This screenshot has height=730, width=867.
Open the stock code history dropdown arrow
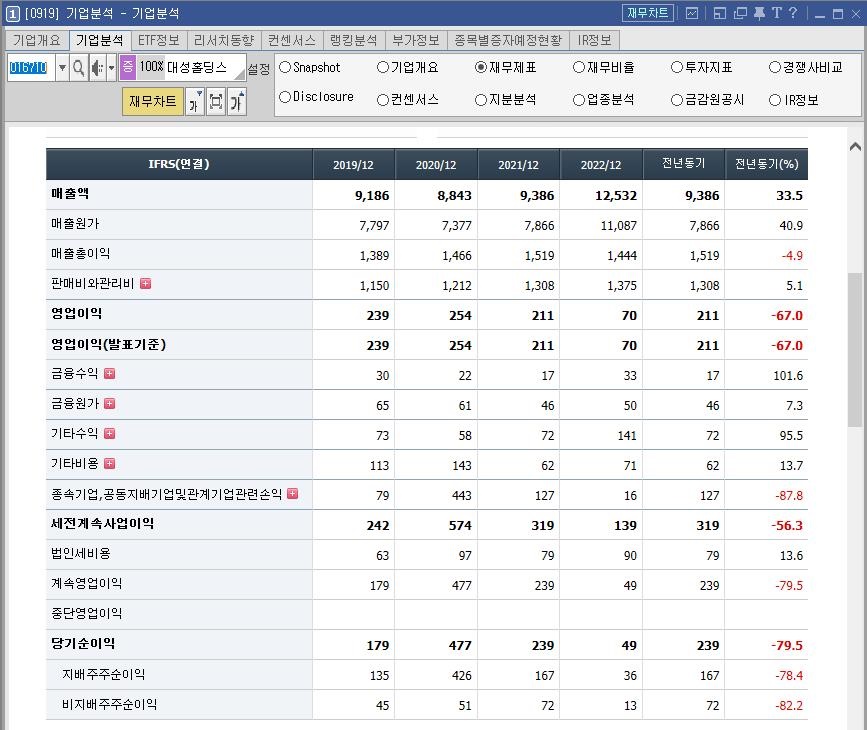click(x=62, y=68)
